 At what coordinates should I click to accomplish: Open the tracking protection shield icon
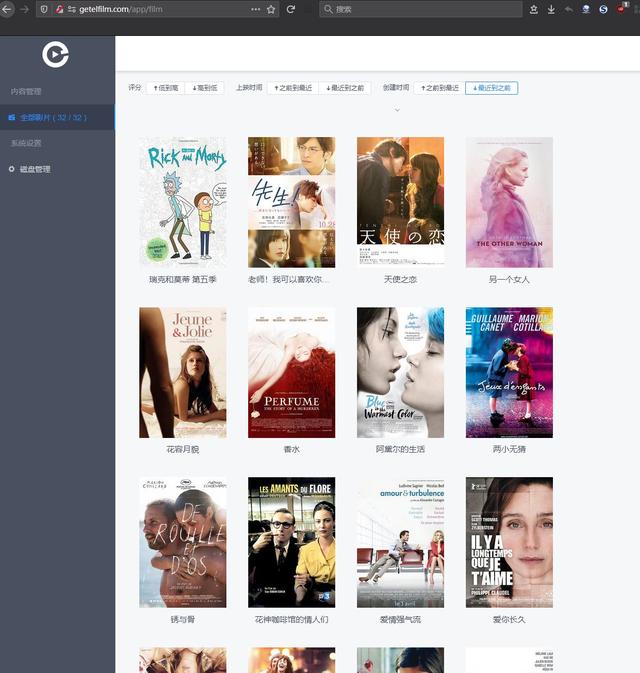pyautogui.click(x=44, y=9)
